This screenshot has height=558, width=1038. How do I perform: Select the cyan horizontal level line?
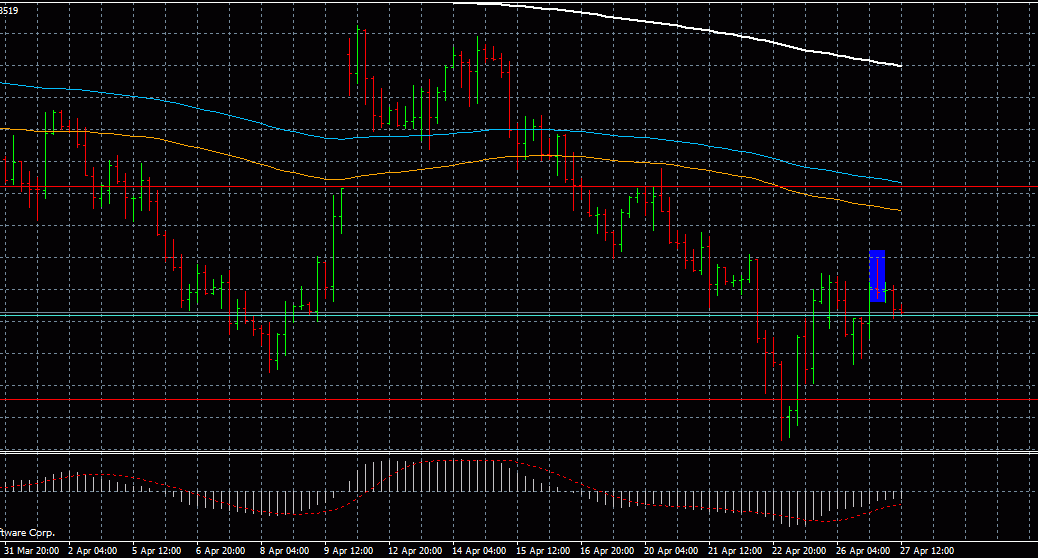519,314
